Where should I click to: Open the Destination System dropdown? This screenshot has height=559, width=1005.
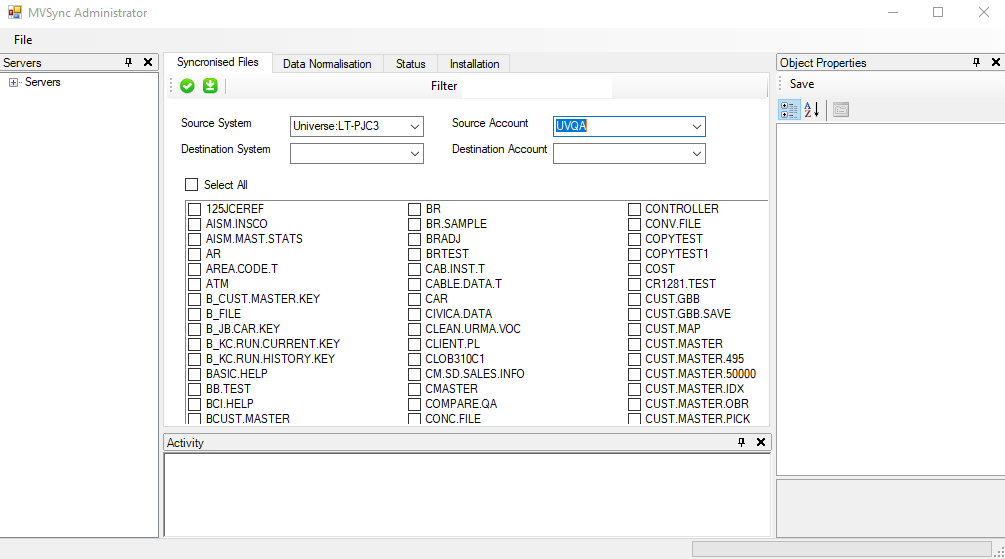point(415,153)
